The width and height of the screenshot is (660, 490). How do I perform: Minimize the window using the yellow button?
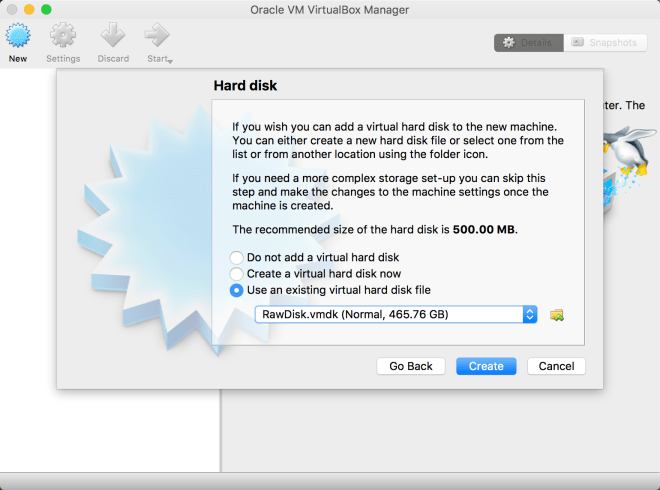click(x=28, y=9)
